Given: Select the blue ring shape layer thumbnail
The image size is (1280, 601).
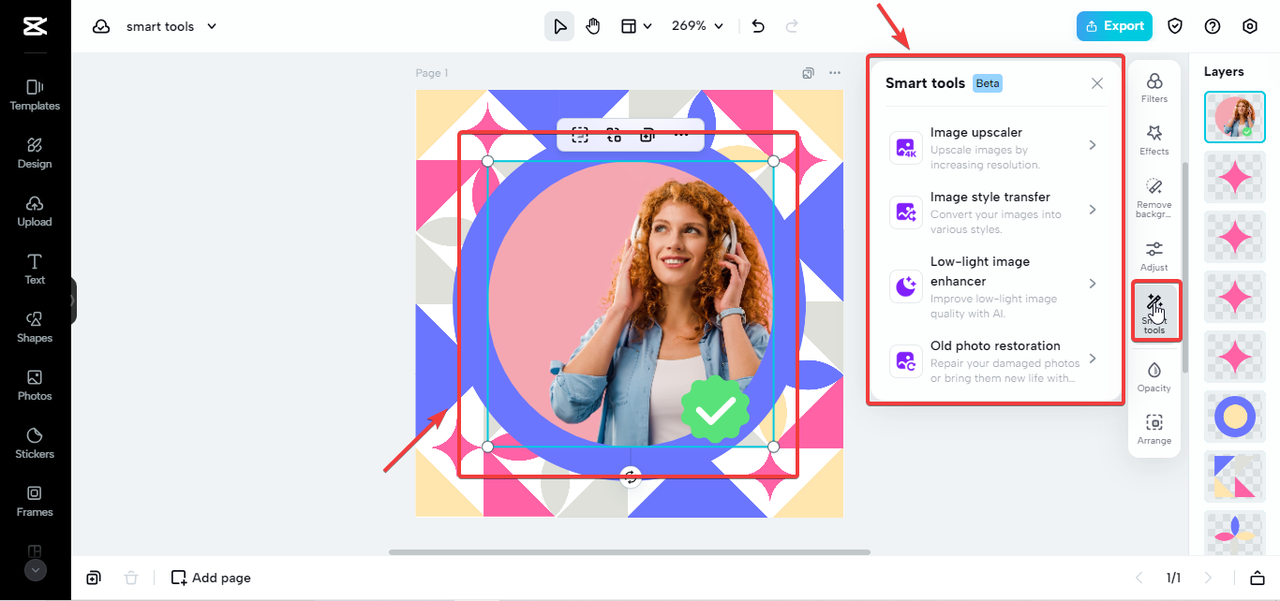Looking at the screenshot, I should pyautogui.click(x=1234, y=417).
